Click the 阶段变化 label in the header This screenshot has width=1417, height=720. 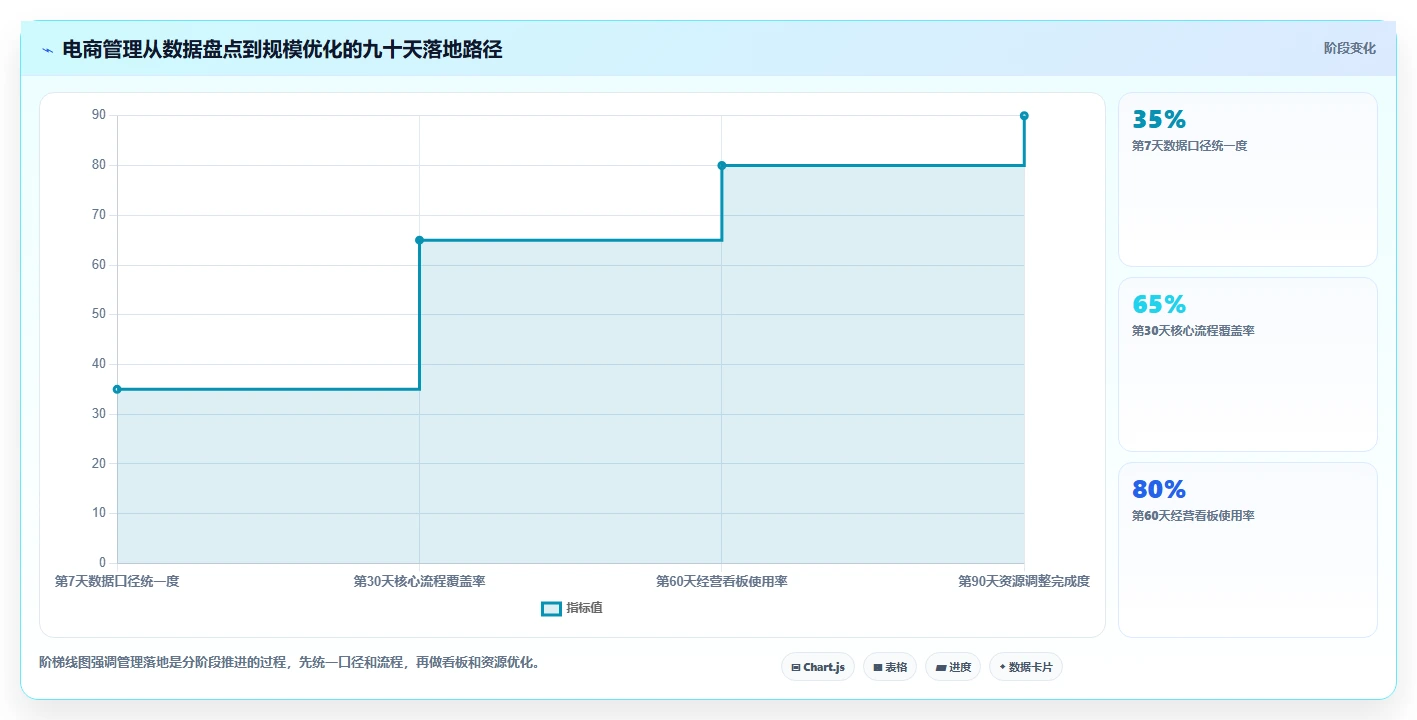tap(1350, 48)
